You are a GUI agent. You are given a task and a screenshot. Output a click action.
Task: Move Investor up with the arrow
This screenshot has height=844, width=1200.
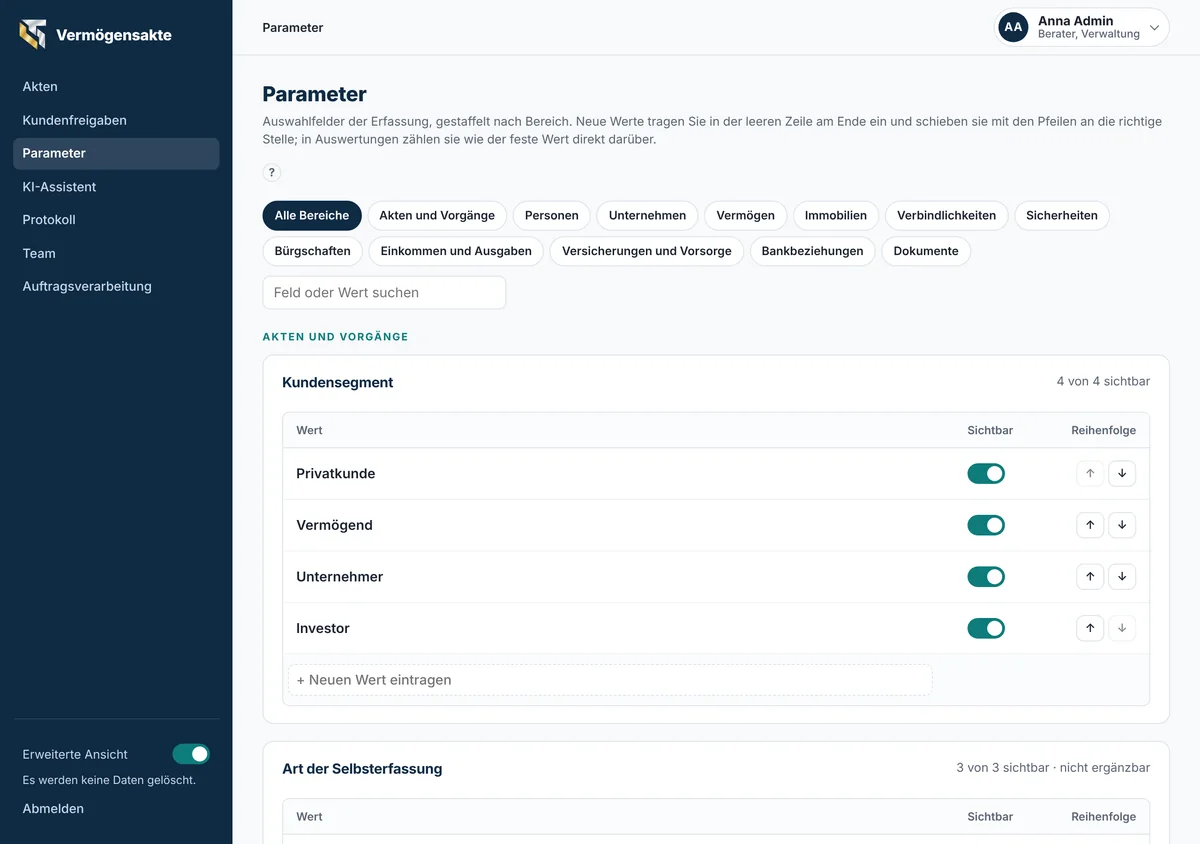click(1090, 628)
